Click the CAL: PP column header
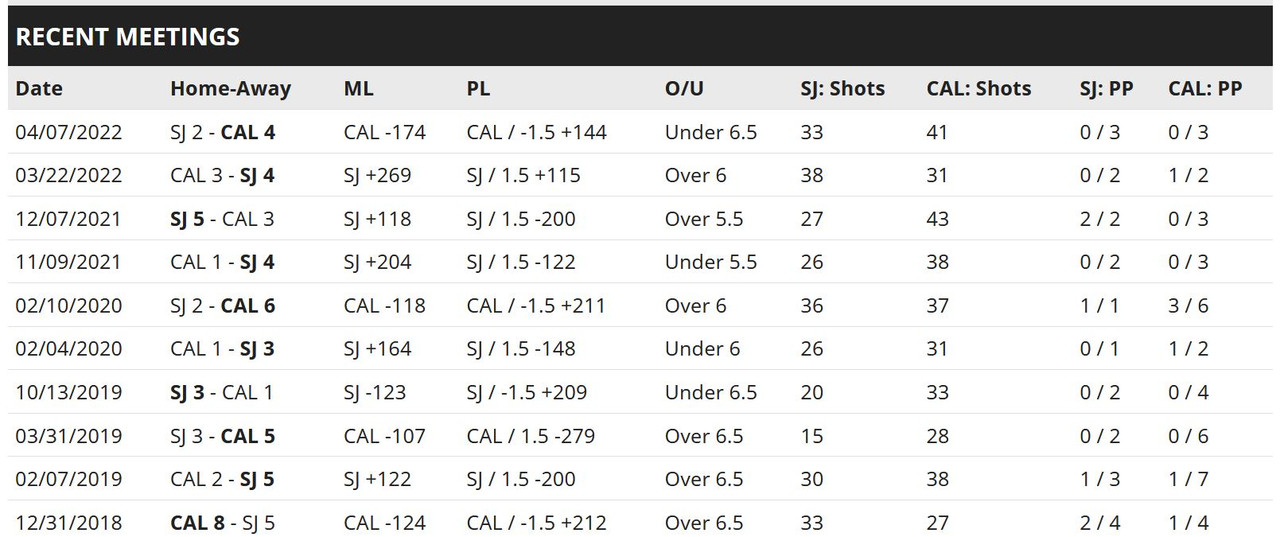The height and width of the screenshot is (537, 1280). 1205,88
